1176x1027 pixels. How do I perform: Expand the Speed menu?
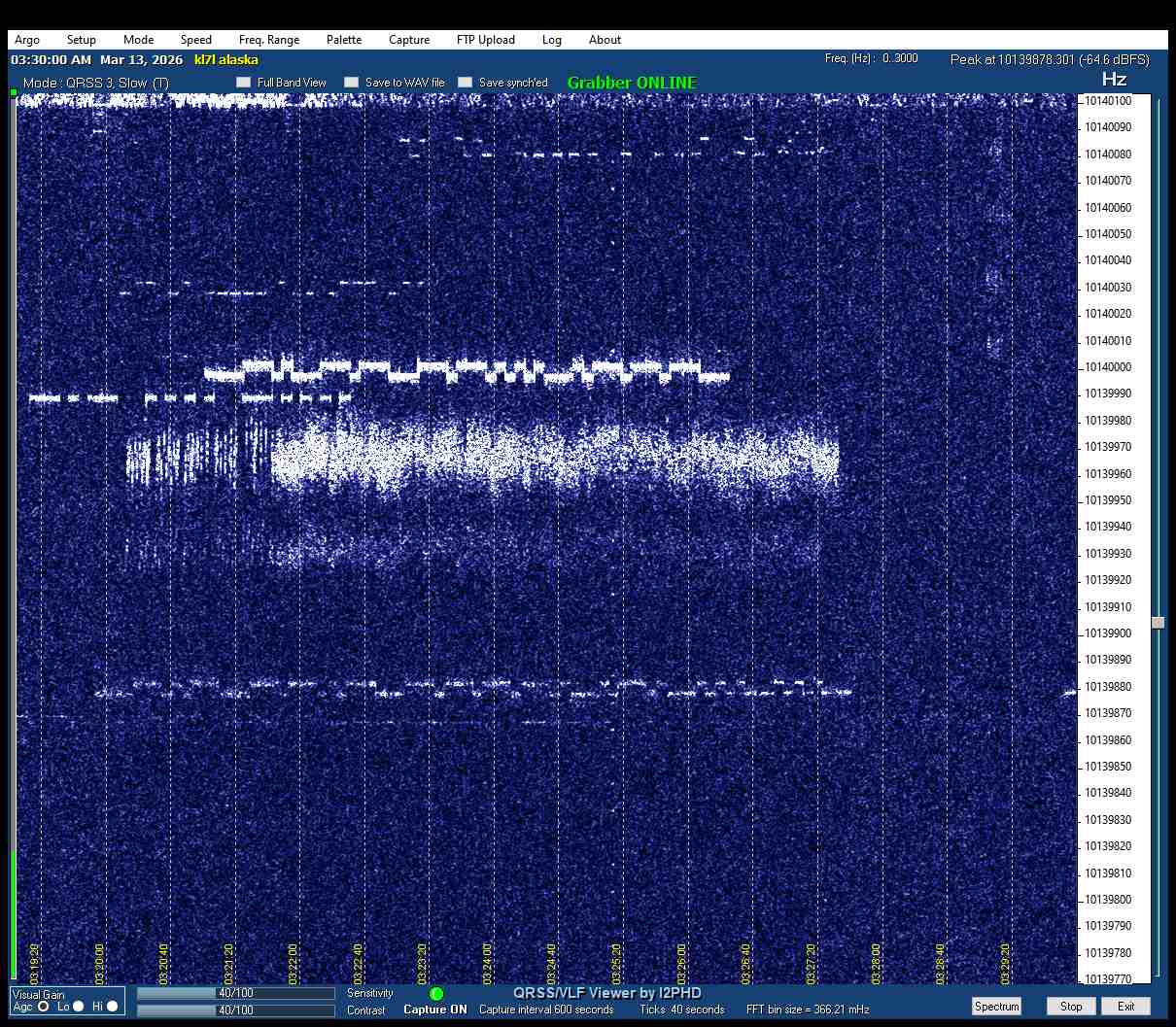point(195,40)
